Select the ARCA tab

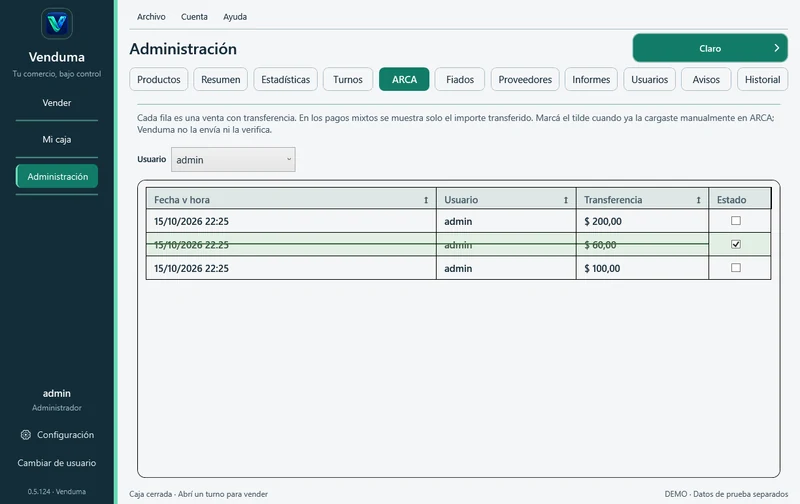coord(404,80)
